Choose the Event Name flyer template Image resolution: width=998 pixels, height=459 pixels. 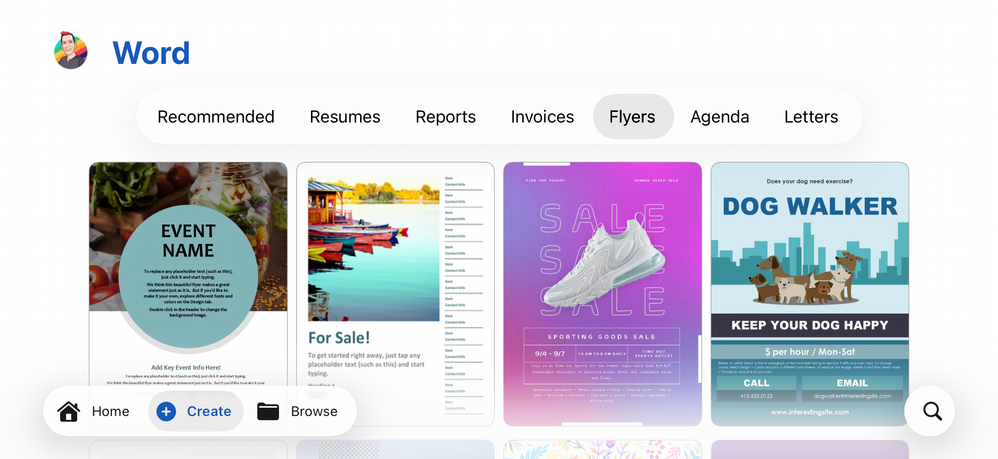point(188,293)
